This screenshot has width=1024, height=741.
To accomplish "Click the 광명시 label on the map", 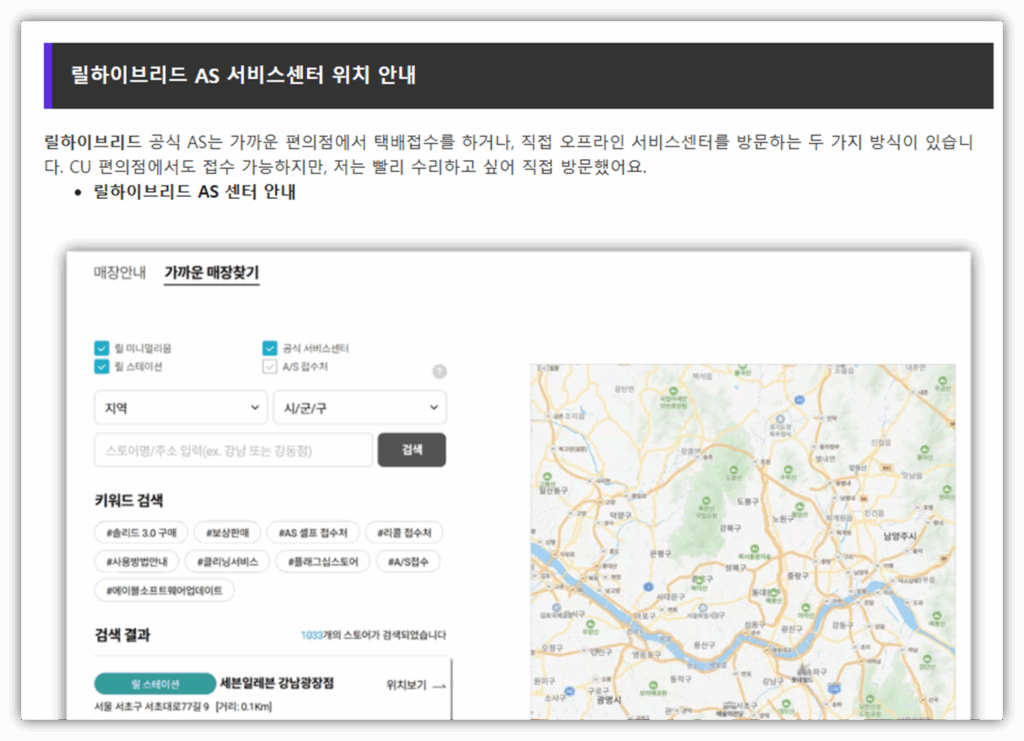I will pyautogui.click(x=609, y=699).
